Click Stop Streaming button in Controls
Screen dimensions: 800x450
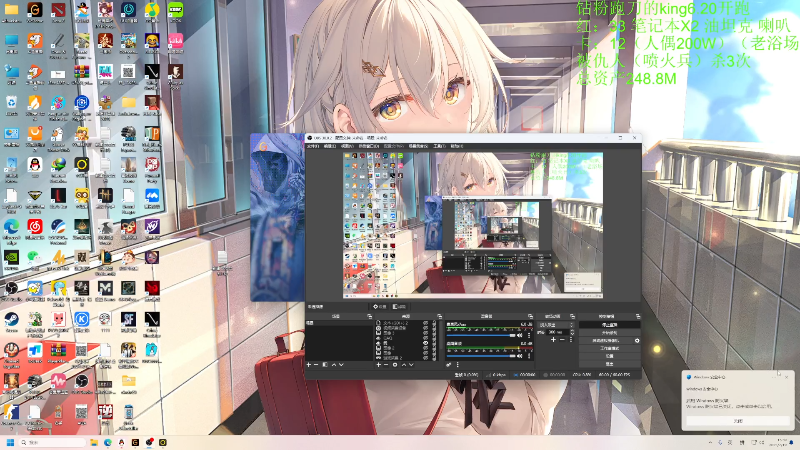click(610, 324)
